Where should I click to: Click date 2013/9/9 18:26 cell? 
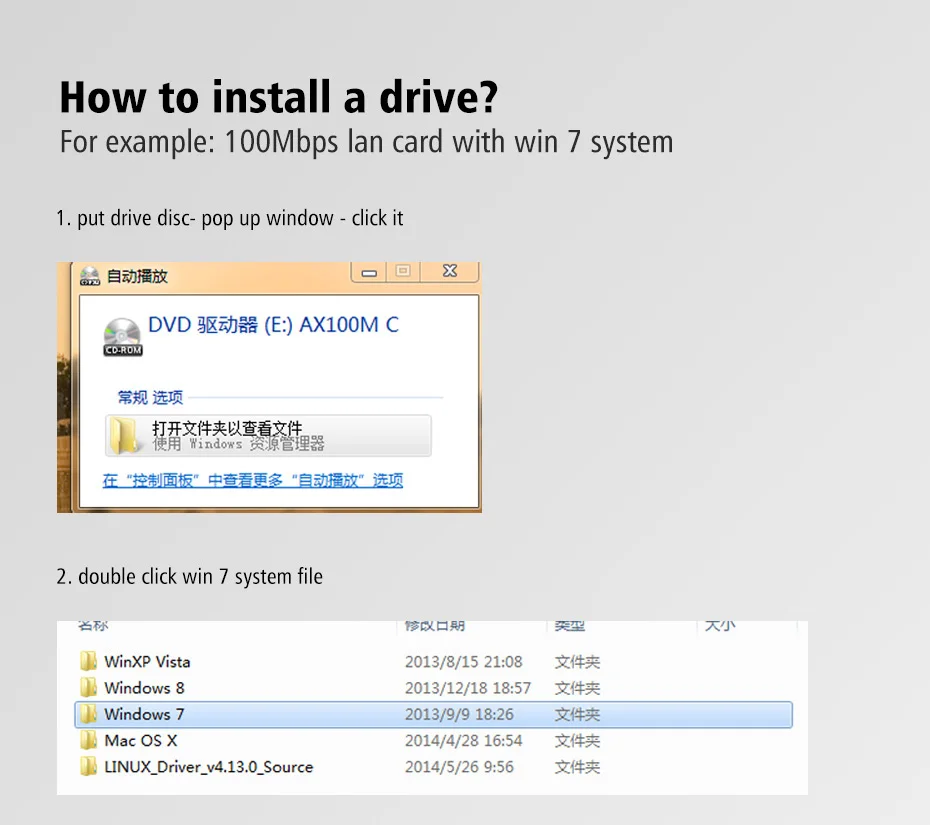(x=459, y=714)
